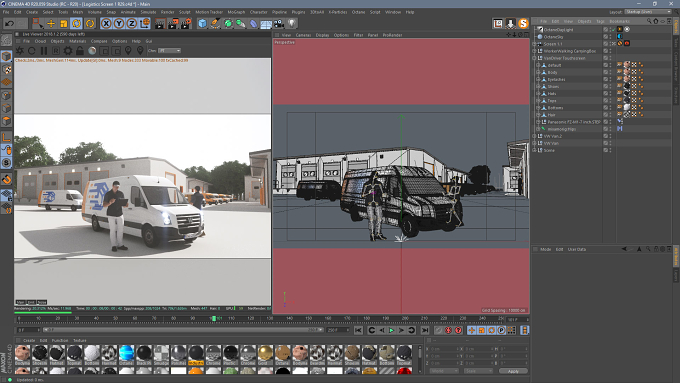Toggle Y axis lock
Viewport: 680px width, 383px height.
pyautogui.click(x=119, y=23)
